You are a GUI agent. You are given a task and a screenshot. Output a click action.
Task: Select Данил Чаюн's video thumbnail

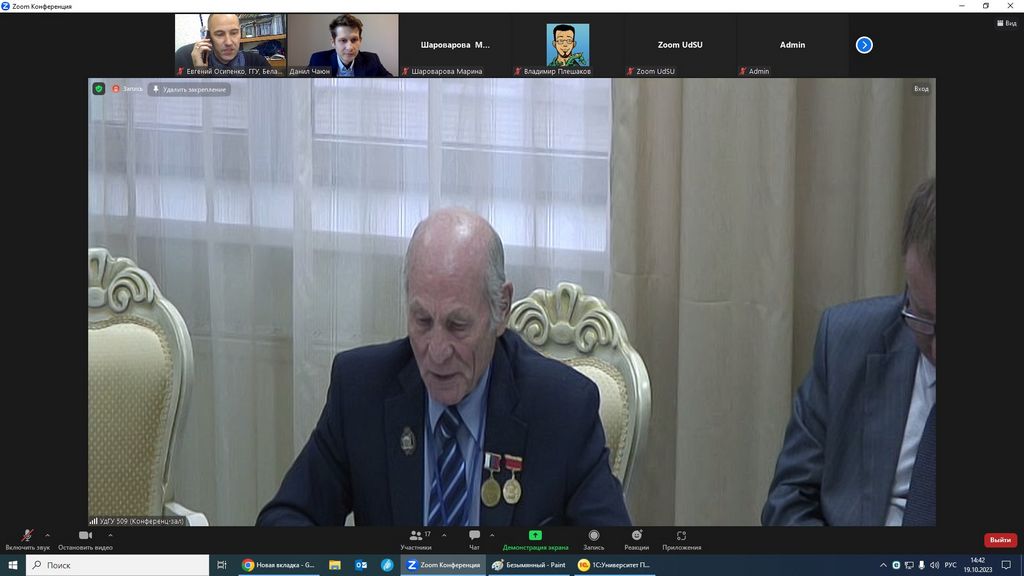(343, 45)
